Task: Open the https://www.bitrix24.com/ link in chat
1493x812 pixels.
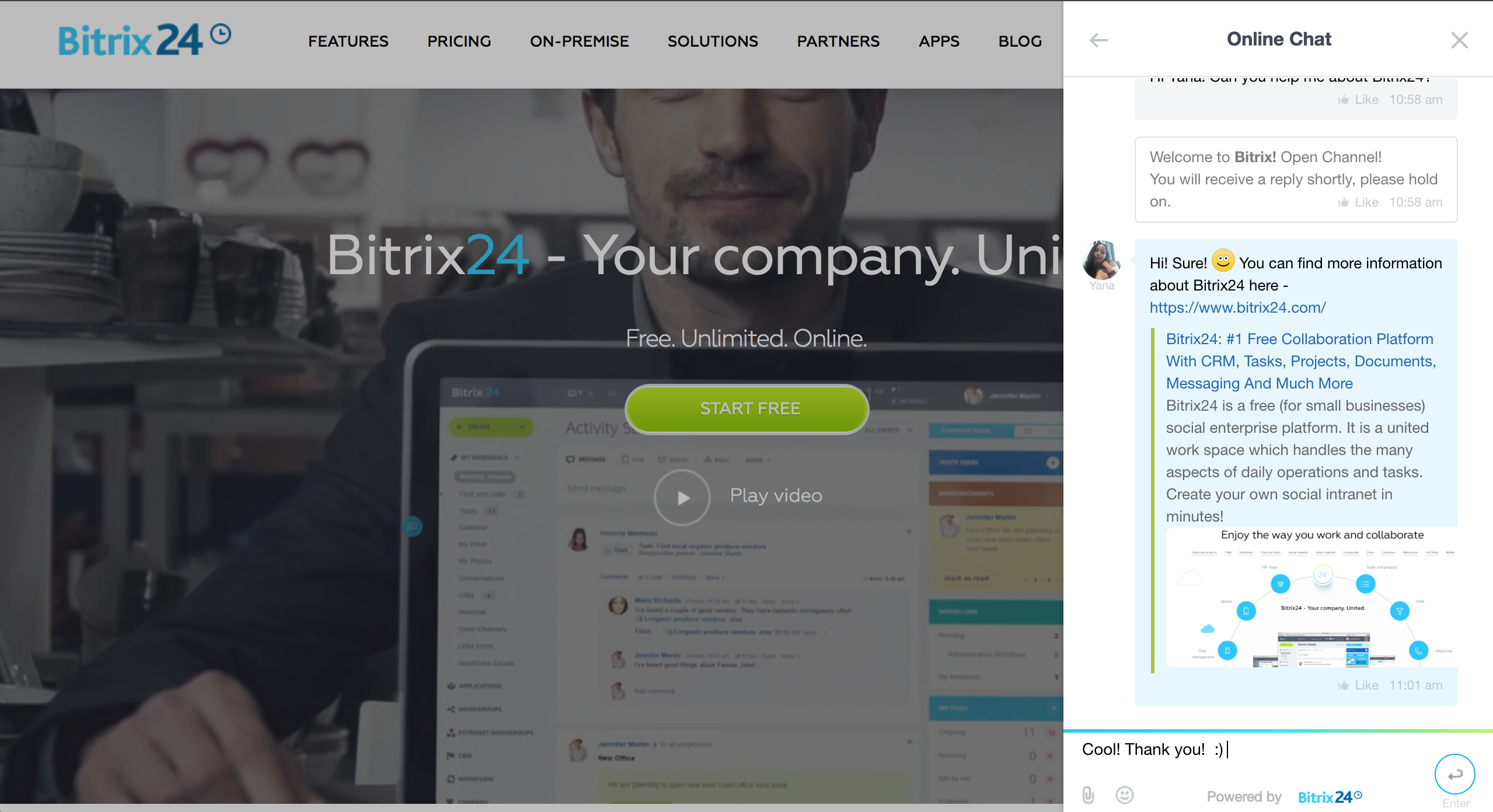Action: (x=1237, y=307)
